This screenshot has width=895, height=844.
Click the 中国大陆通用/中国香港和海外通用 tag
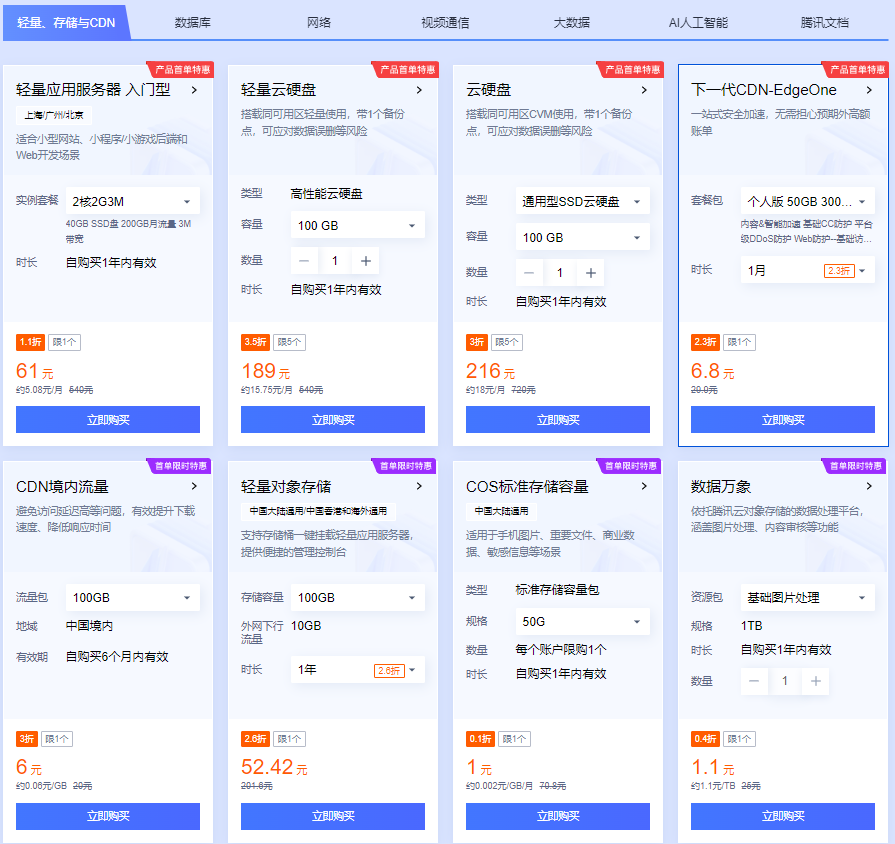(x=319, y=511)
